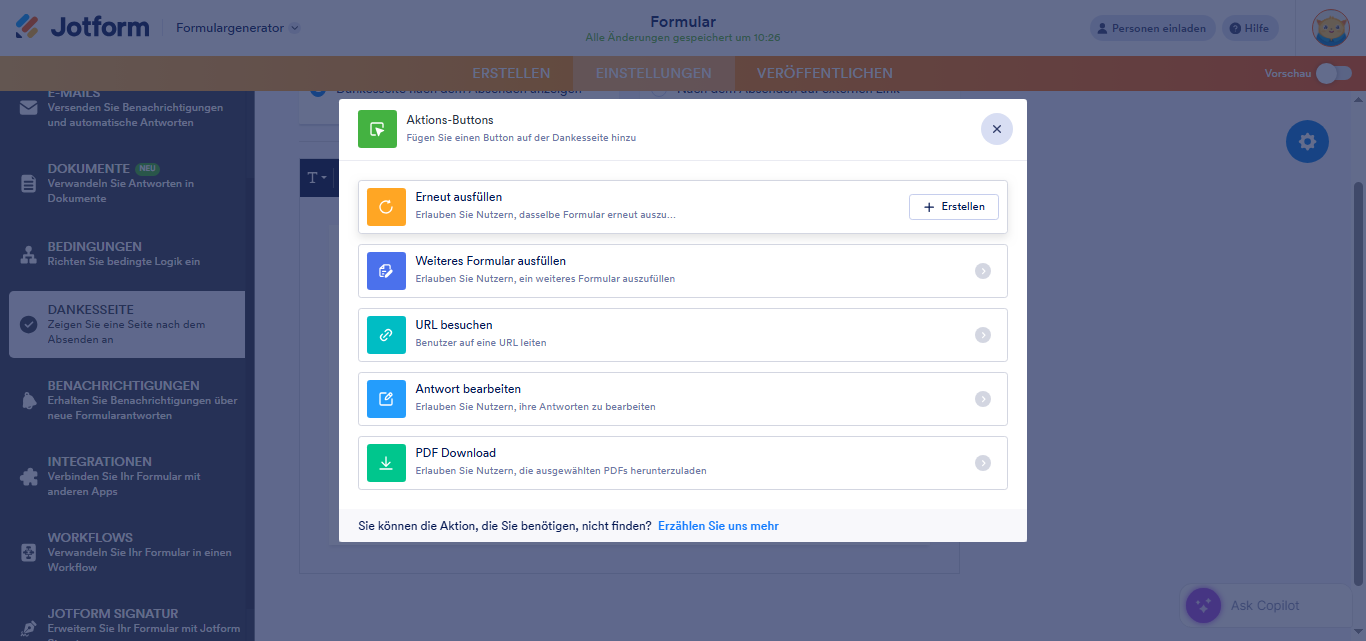Click the document icon beside DOKUMENTE
The image size is (1366, 641).
tap(29, 184)
